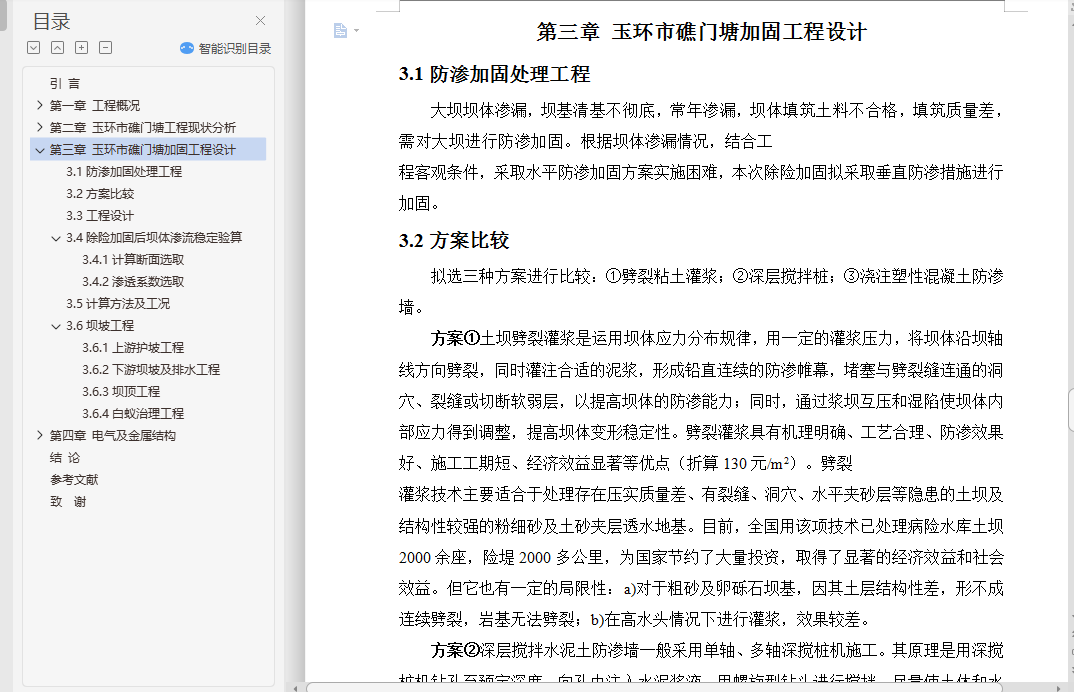Expand 第一章 工程概况 chevron
This screenshot has width=1074, height=692.
(40, 105)
